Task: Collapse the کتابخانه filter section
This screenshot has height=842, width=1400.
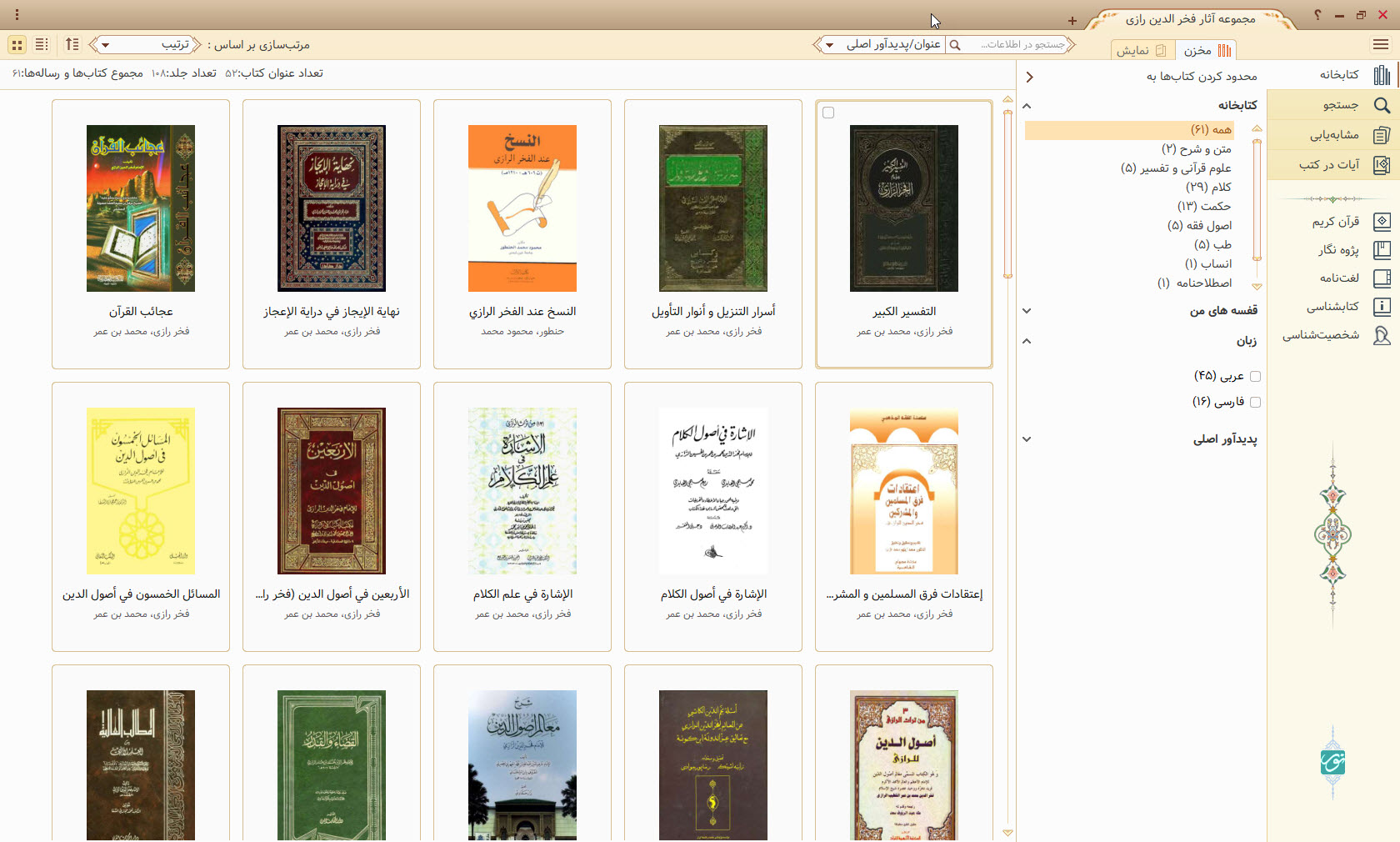Action: [1027, 106]
